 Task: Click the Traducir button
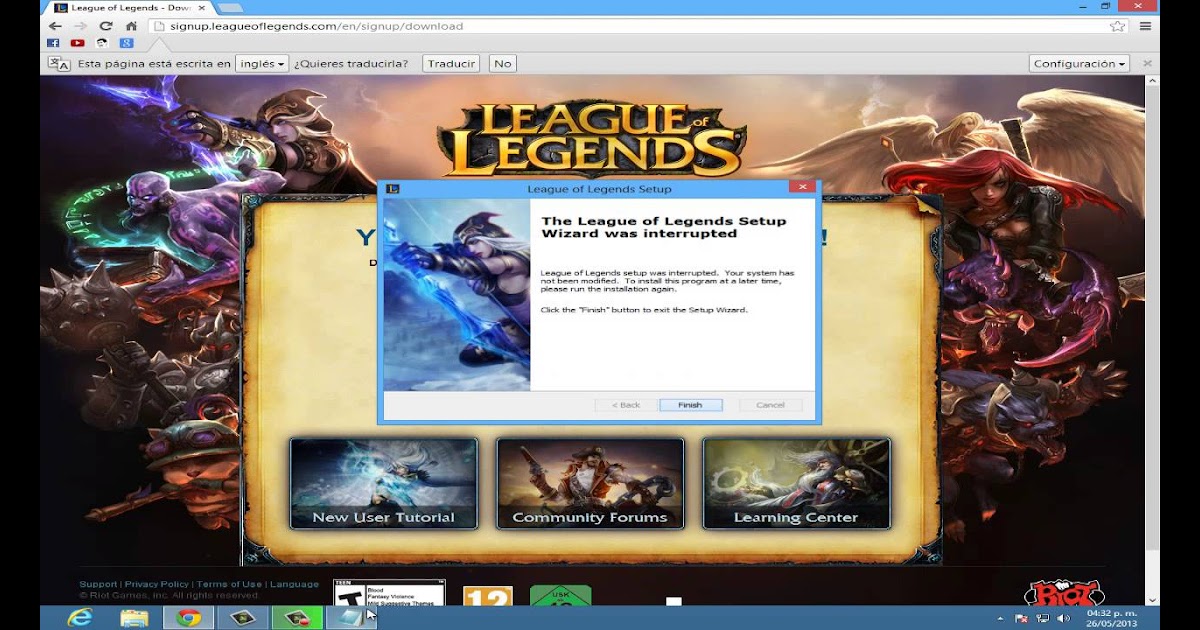[x=451, y=63]
